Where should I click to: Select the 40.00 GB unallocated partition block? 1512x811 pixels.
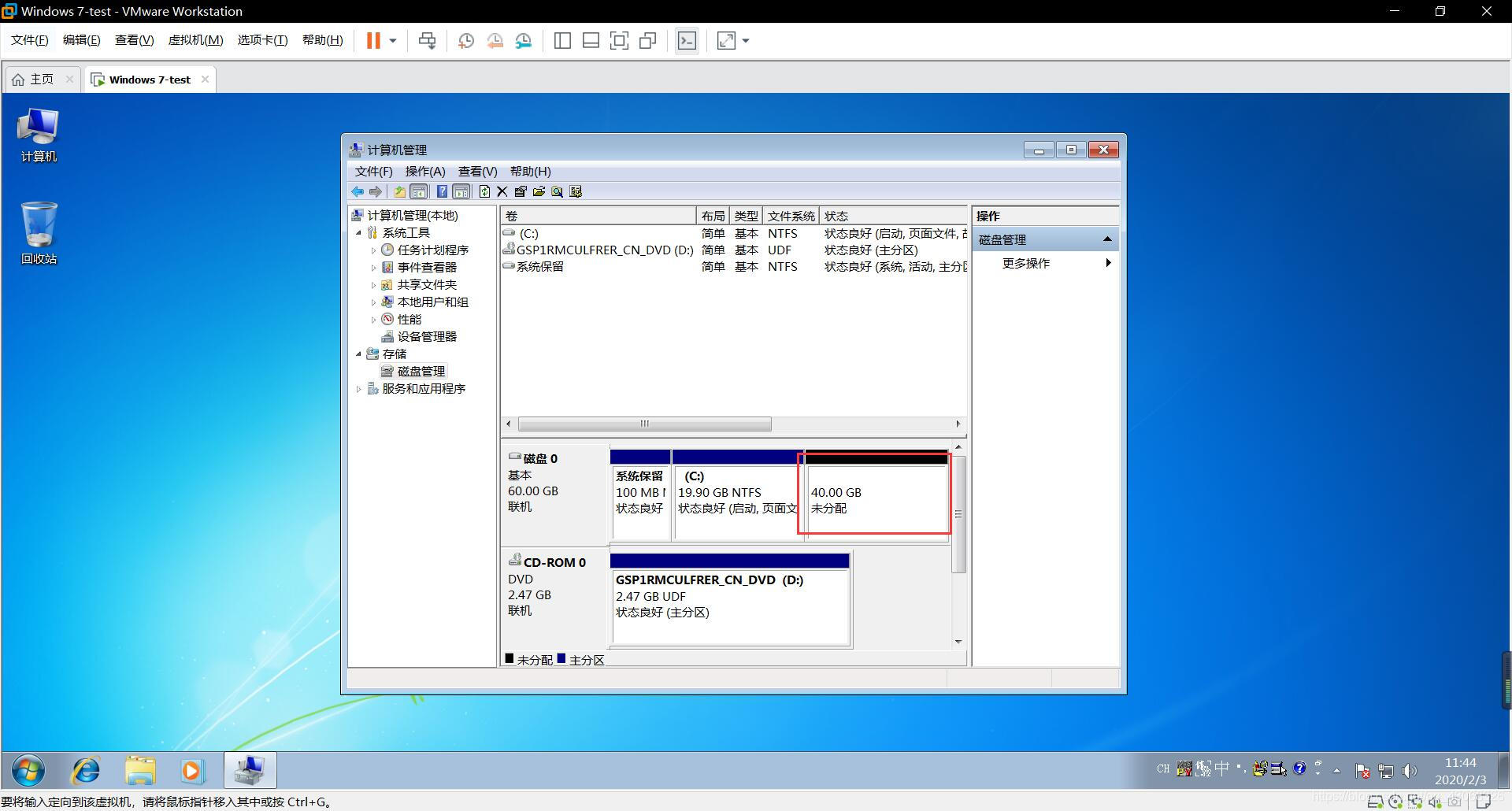876,494
